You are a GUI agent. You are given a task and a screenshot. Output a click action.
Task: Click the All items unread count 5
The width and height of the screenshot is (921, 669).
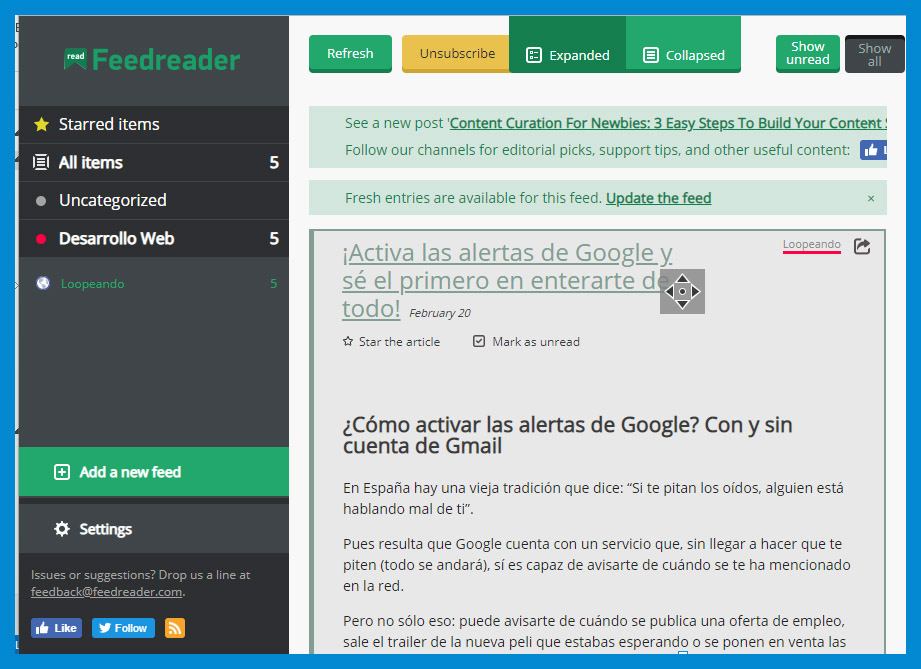point(274,163)
